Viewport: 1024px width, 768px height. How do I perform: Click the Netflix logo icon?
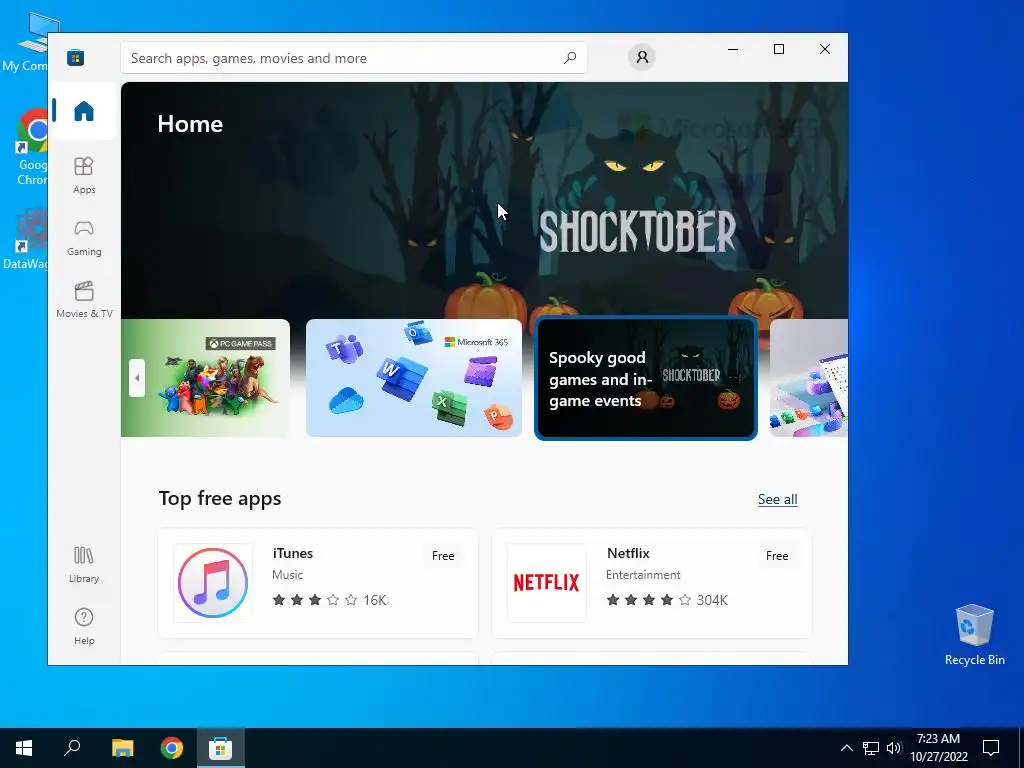pos(547,583)
